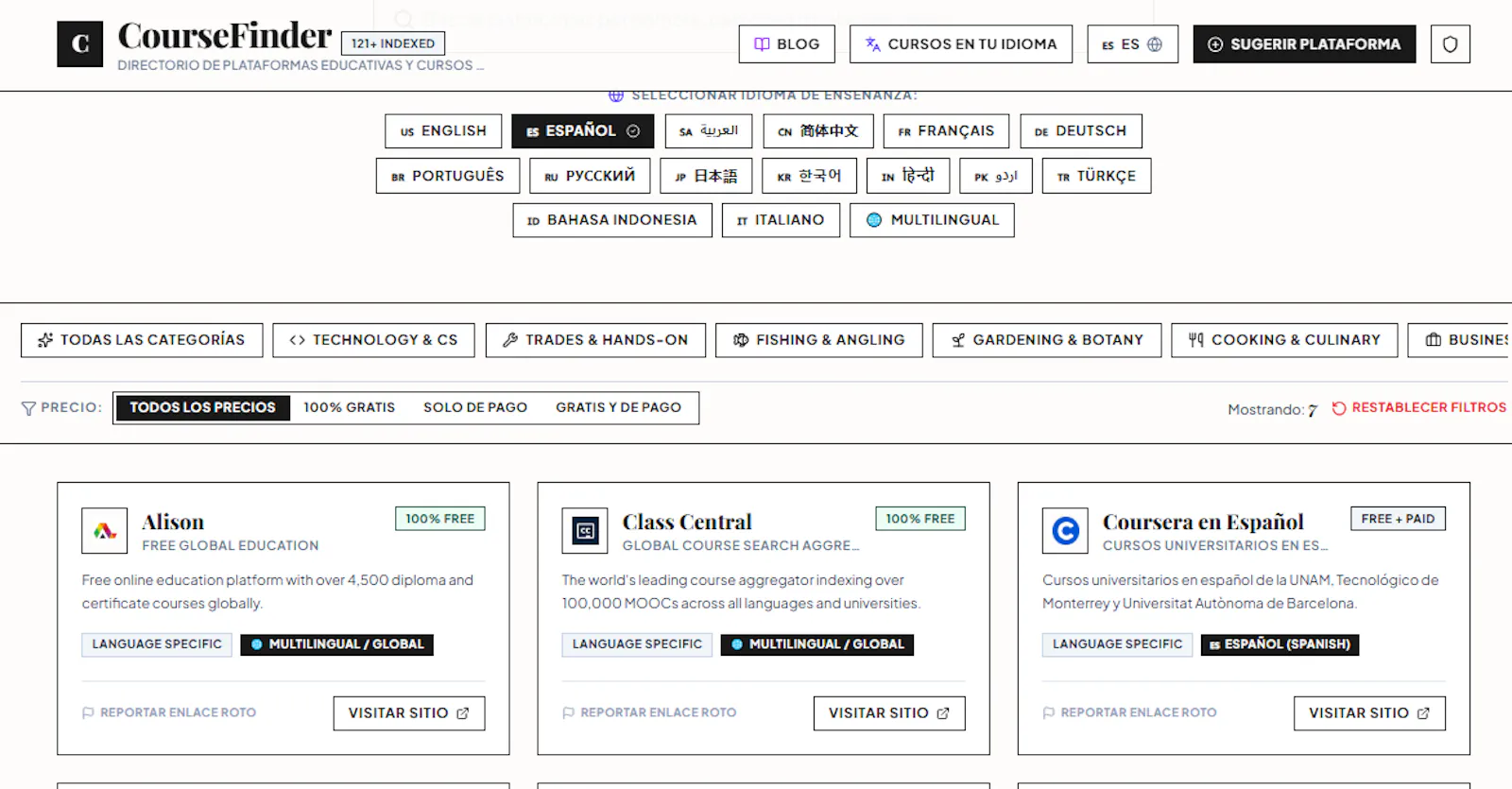Filter by Cooking & Culinary category
Viewport: 1512px width, 789px height.
click(1284, 340)
